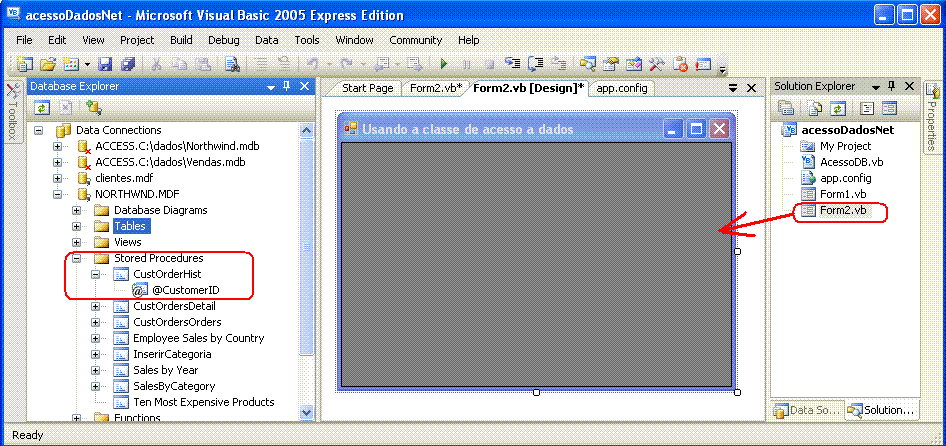Open the Data menu

pyautogui.click(x=267, y=40)
